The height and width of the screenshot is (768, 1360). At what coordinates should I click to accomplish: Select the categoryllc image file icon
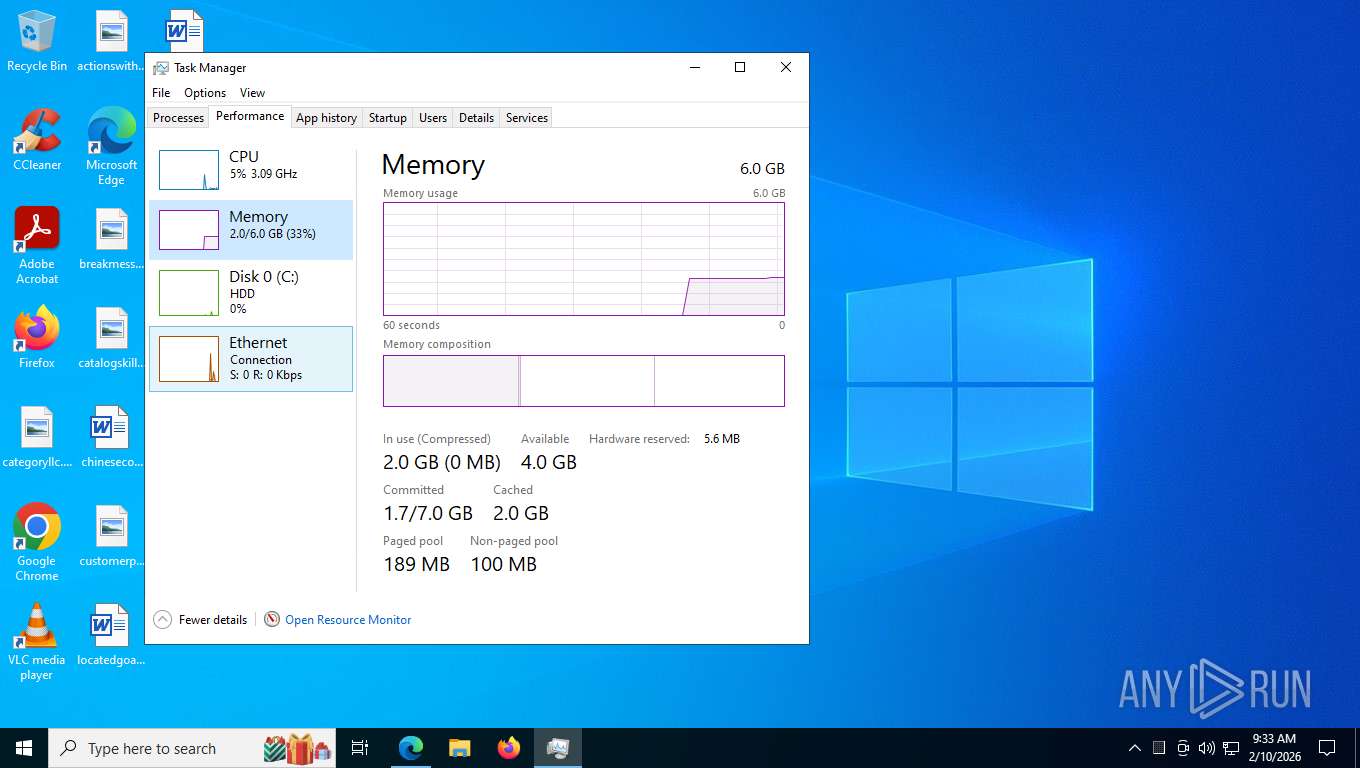37,438
